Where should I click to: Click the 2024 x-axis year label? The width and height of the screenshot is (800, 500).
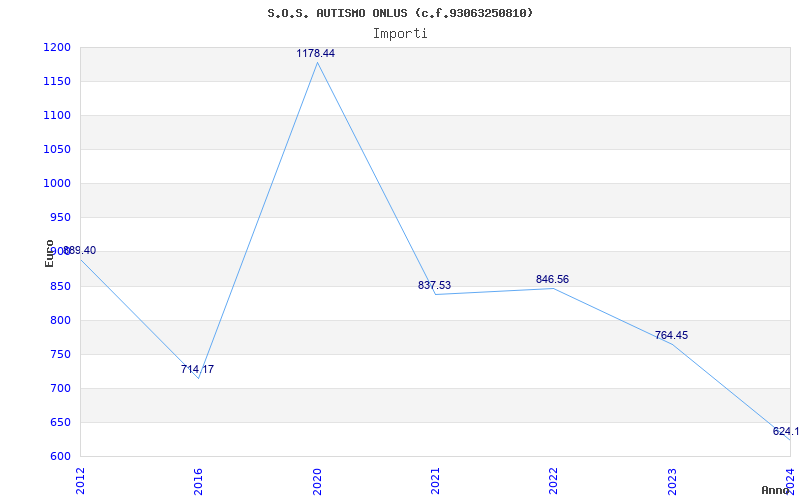coord(790,481)
